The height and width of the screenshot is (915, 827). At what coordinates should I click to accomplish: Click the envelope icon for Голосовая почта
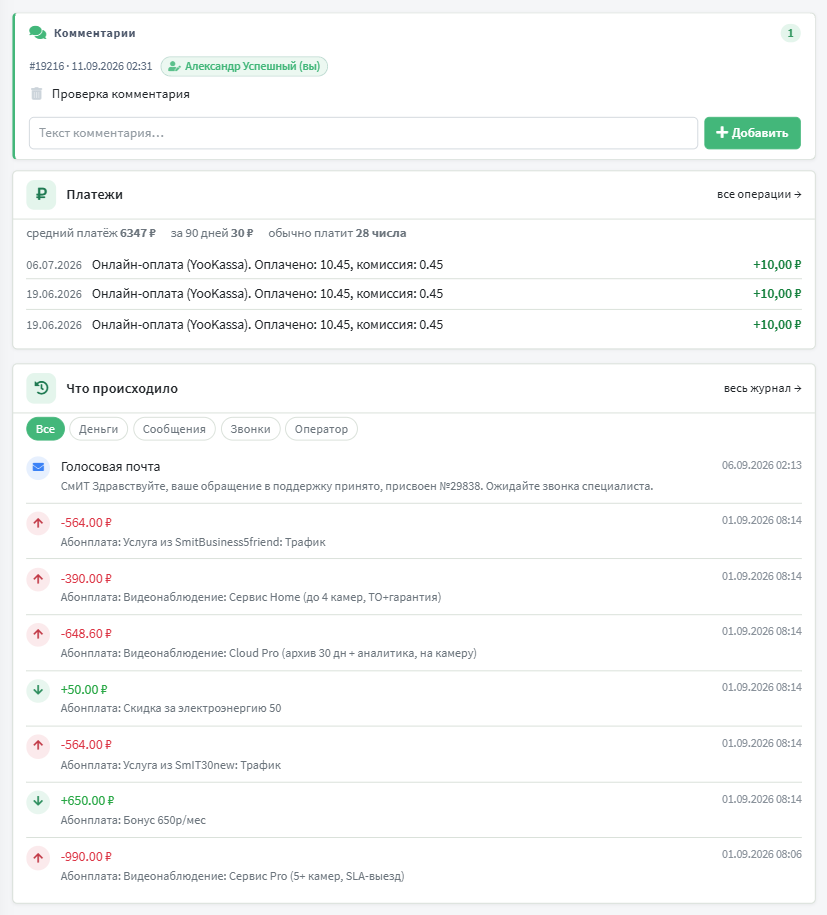click(38, 467)
